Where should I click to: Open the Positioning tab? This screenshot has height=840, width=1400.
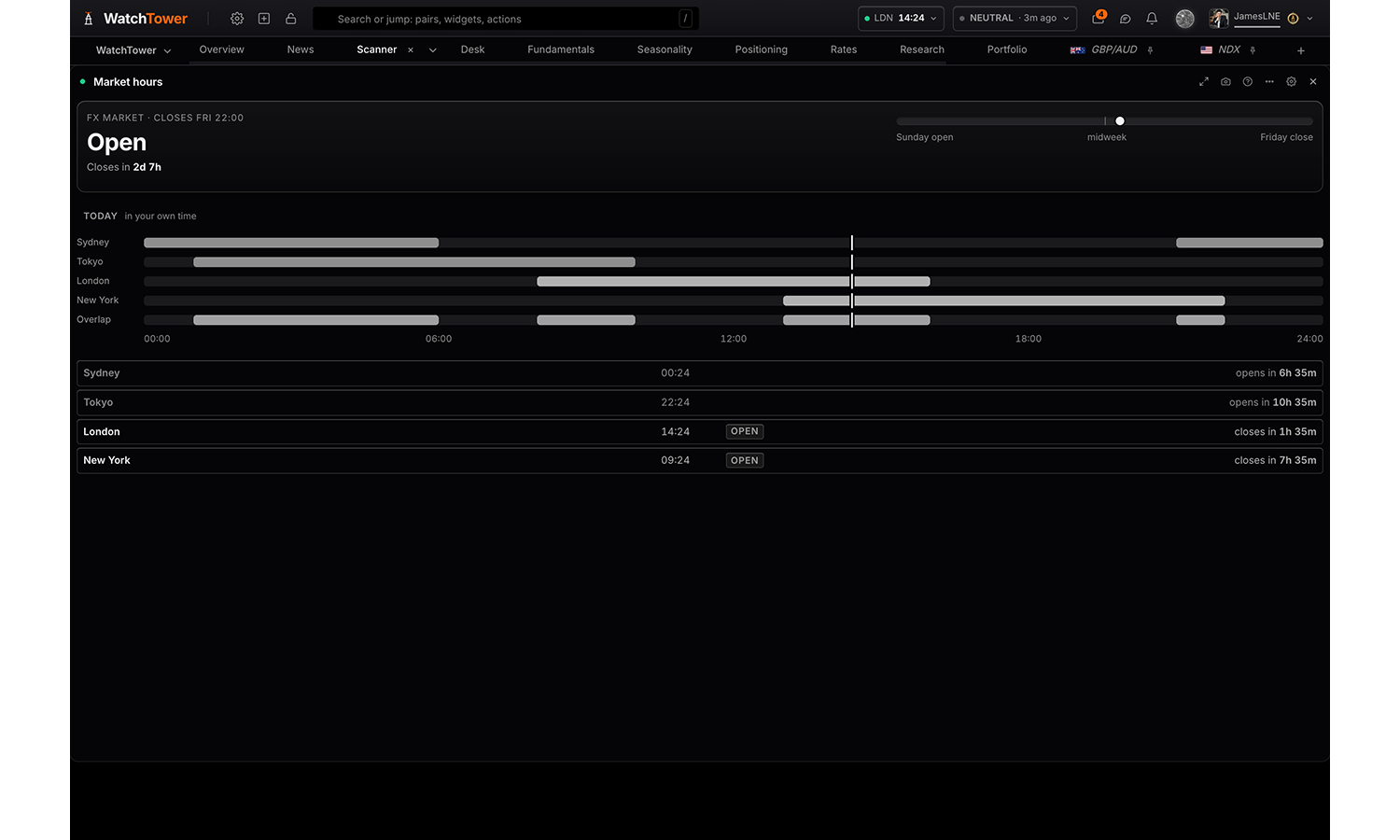coord(762,49)
